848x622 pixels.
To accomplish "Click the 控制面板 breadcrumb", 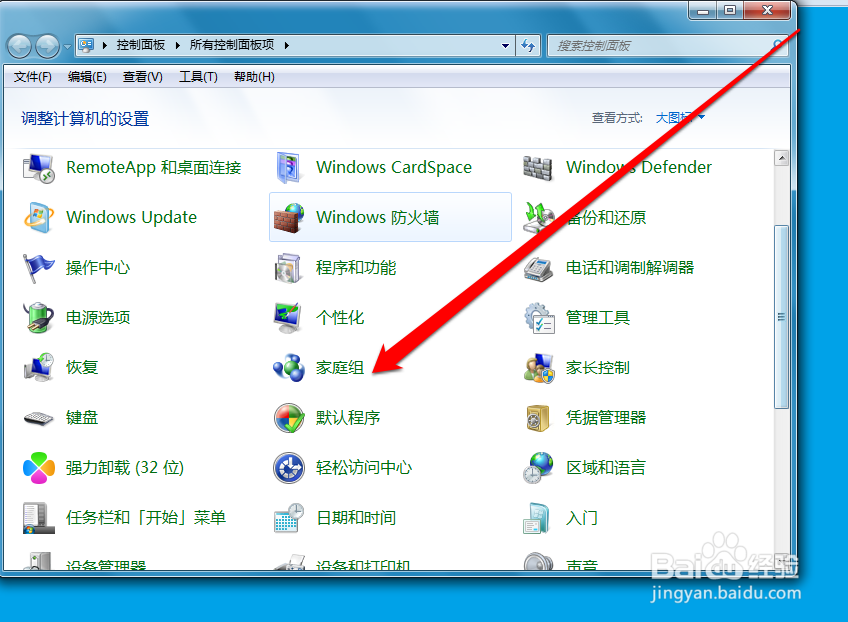I will coord(141,45).
